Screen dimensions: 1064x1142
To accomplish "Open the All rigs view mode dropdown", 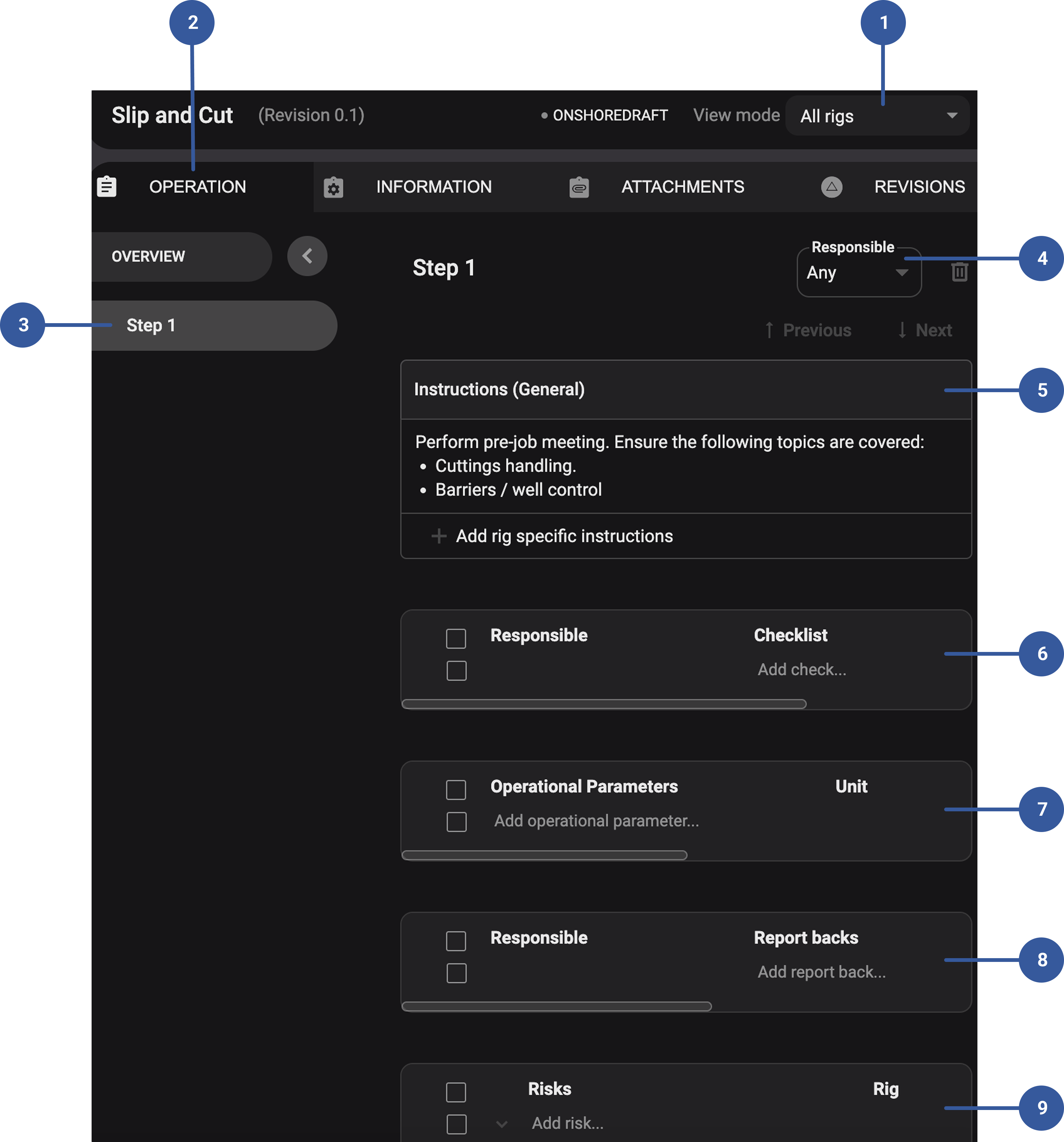I will pyautogui.click(x=877, y=115).
